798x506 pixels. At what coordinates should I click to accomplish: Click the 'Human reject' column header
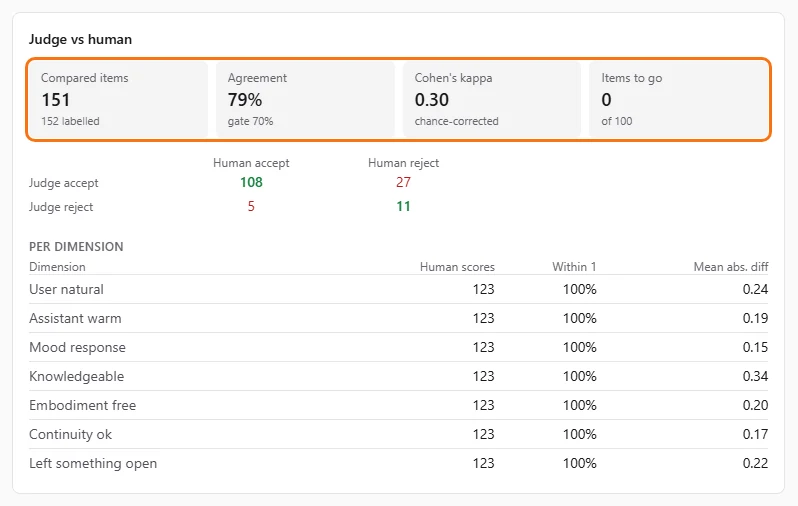pos(403,163)
